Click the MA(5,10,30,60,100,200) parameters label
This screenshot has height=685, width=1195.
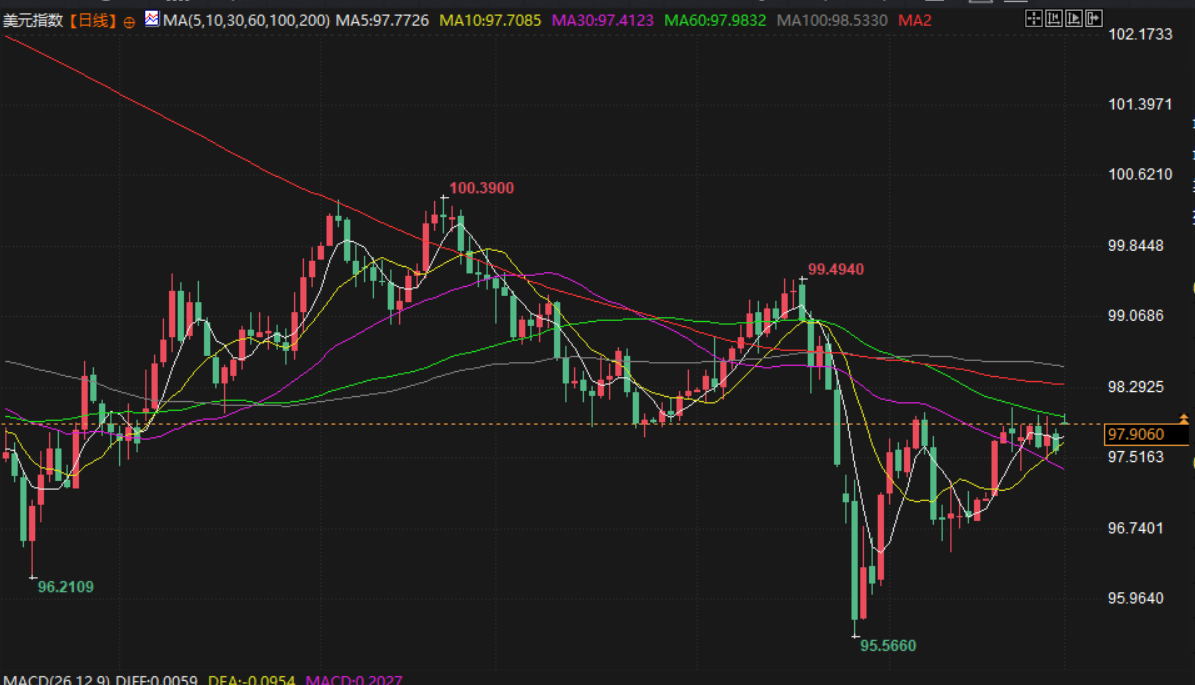click(x=246, y=21)
